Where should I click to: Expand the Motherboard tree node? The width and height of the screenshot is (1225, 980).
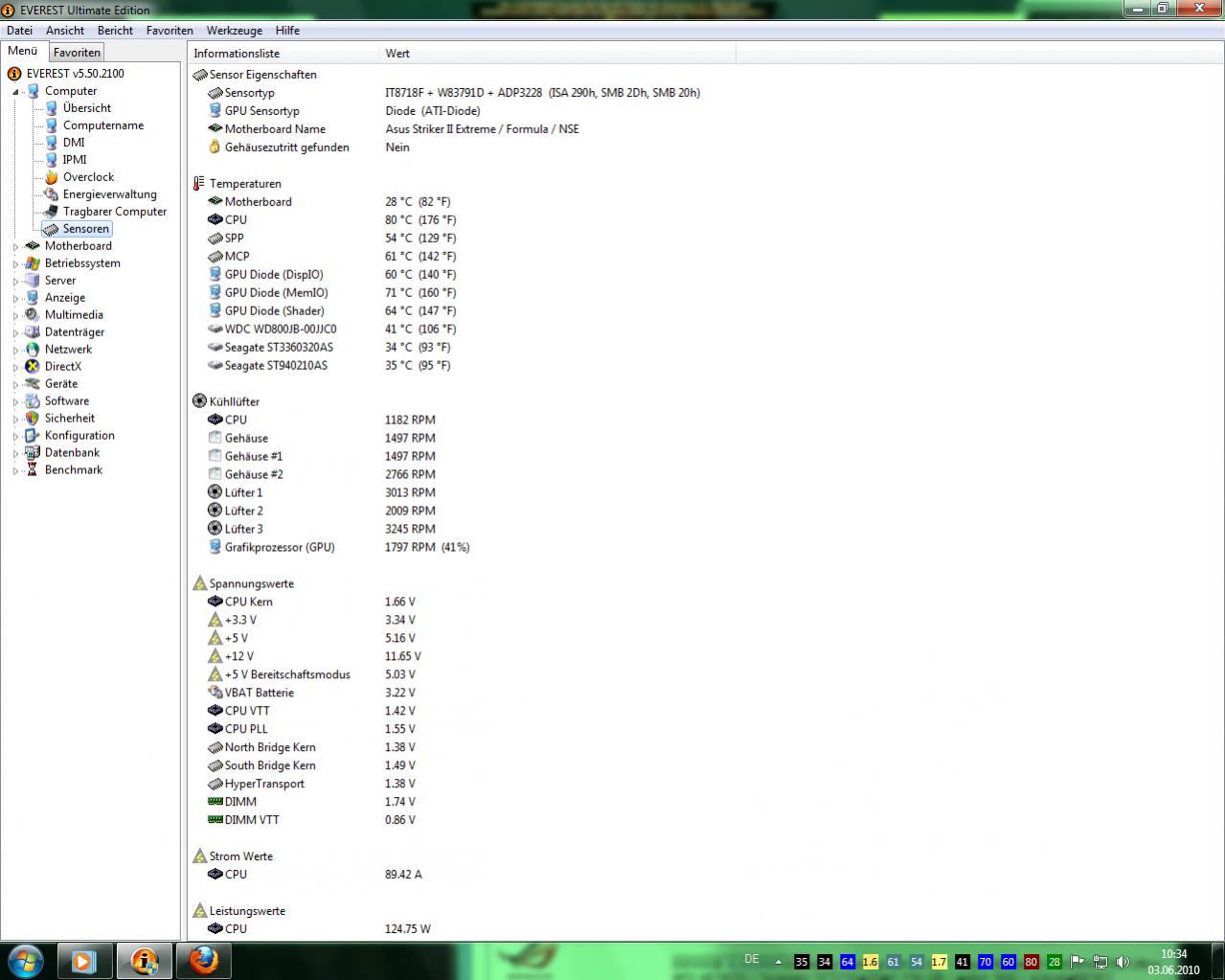tap(15, 247)
